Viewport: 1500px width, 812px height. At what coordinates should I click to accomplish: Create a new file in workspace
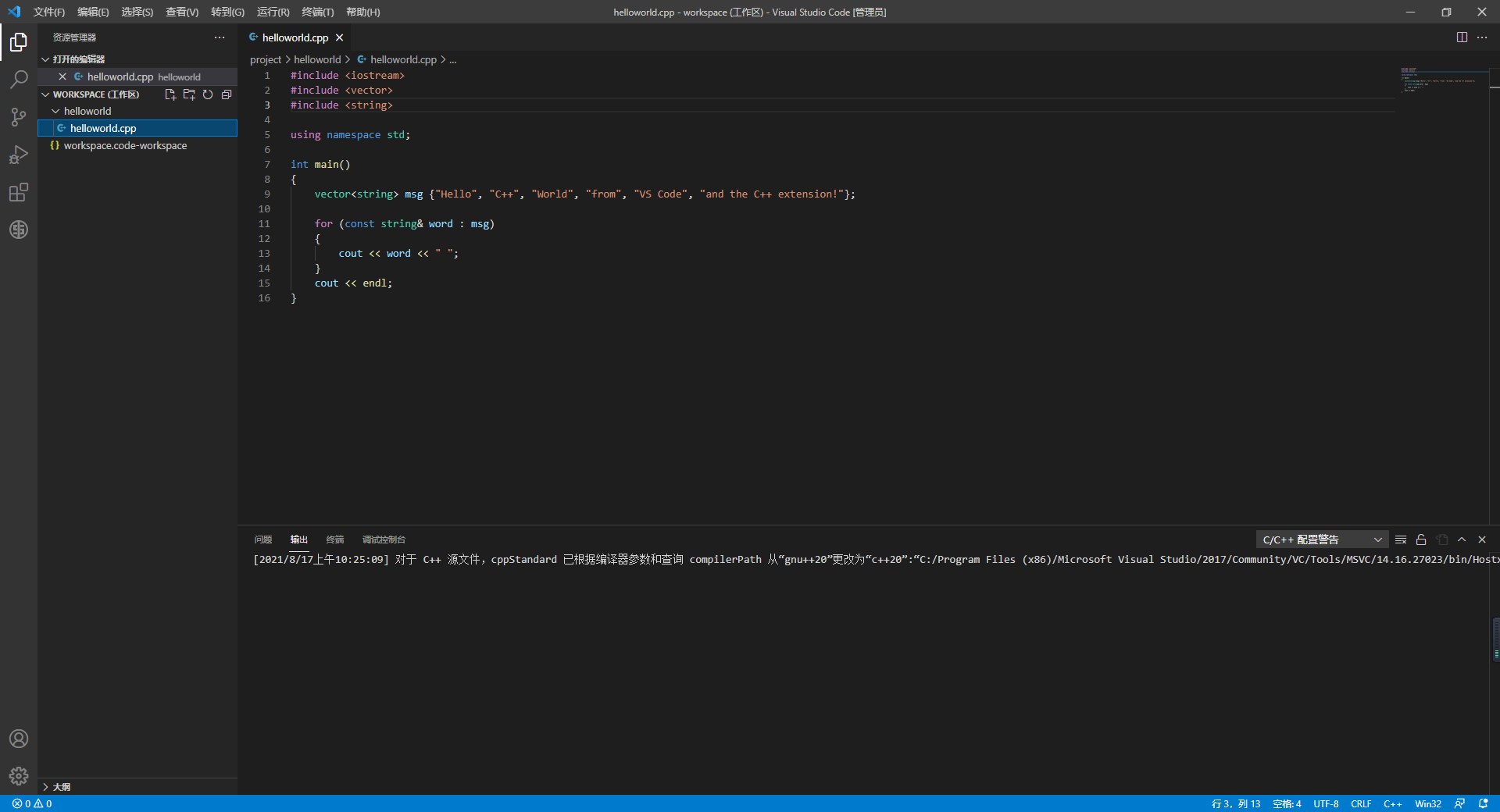[x=170, y=94]
